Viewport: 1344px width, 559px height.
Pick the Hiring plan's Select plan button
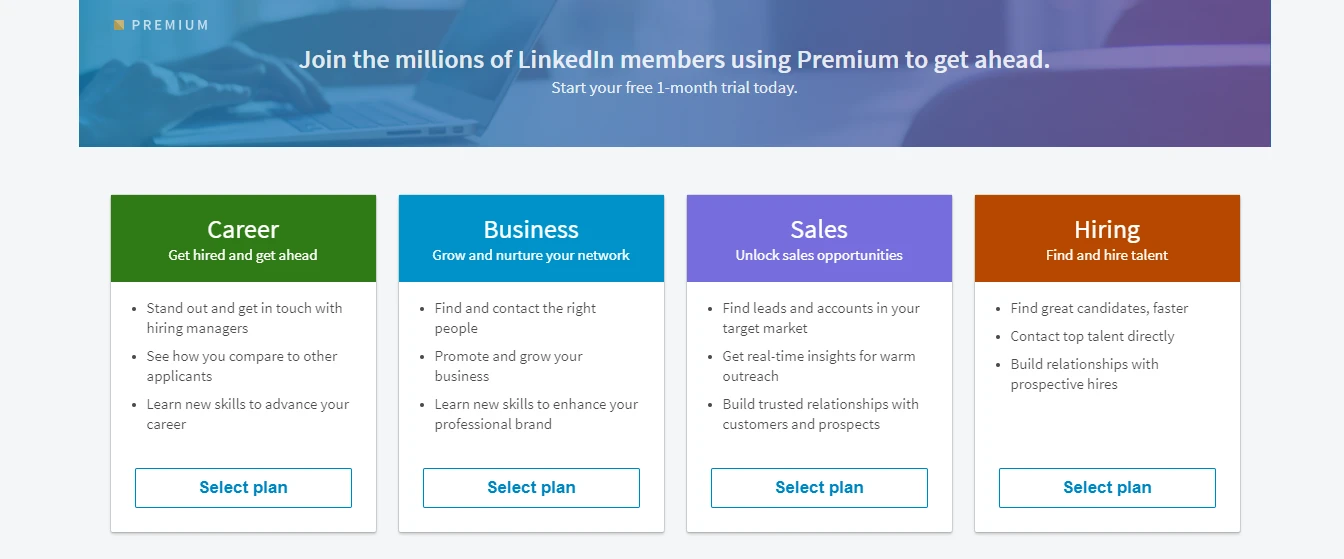(1107, 488)
